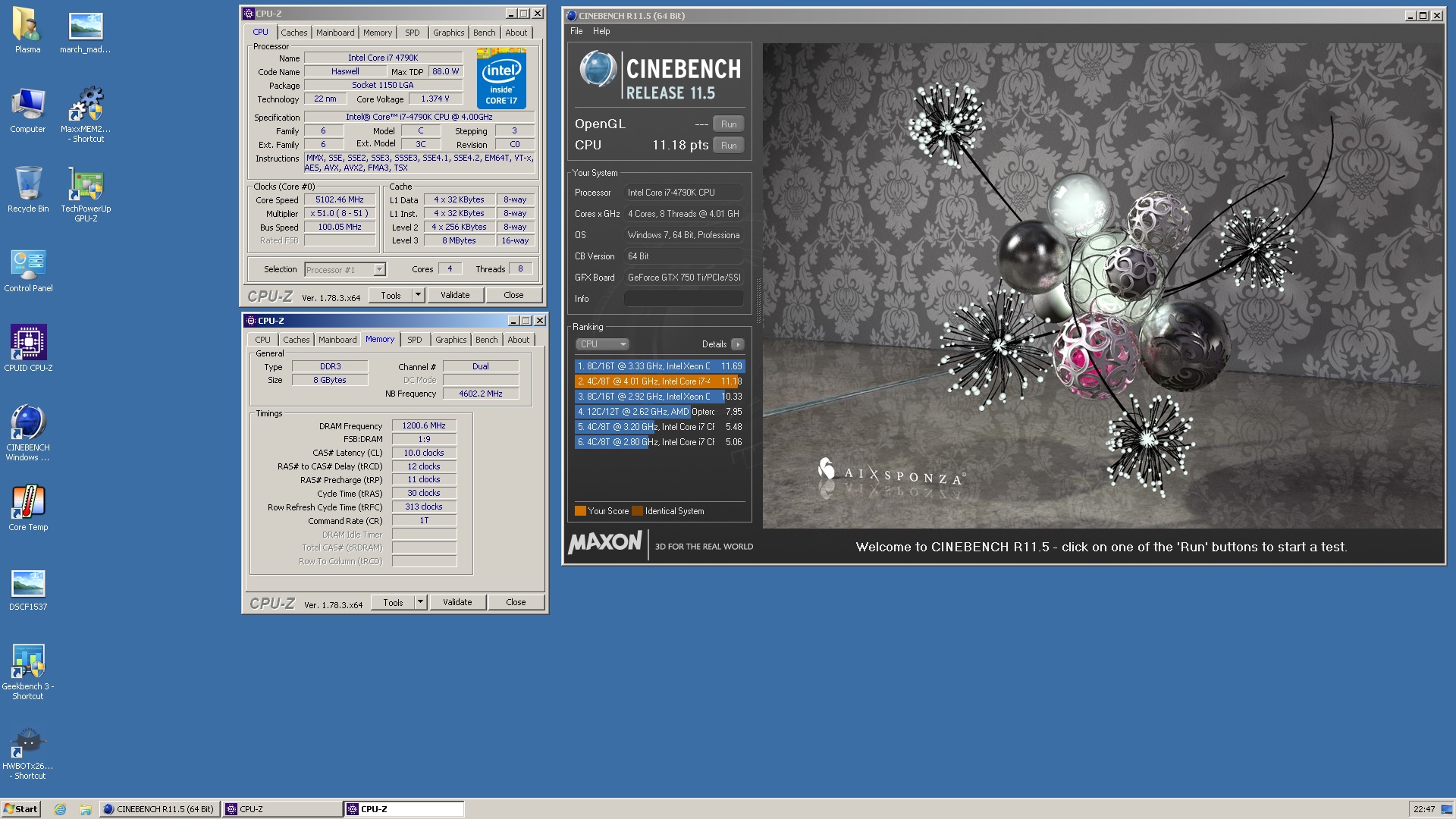The image size is (1456, 819).
Task: Switch to Graphics tab in top CPU-Z window
Action: 448,33
